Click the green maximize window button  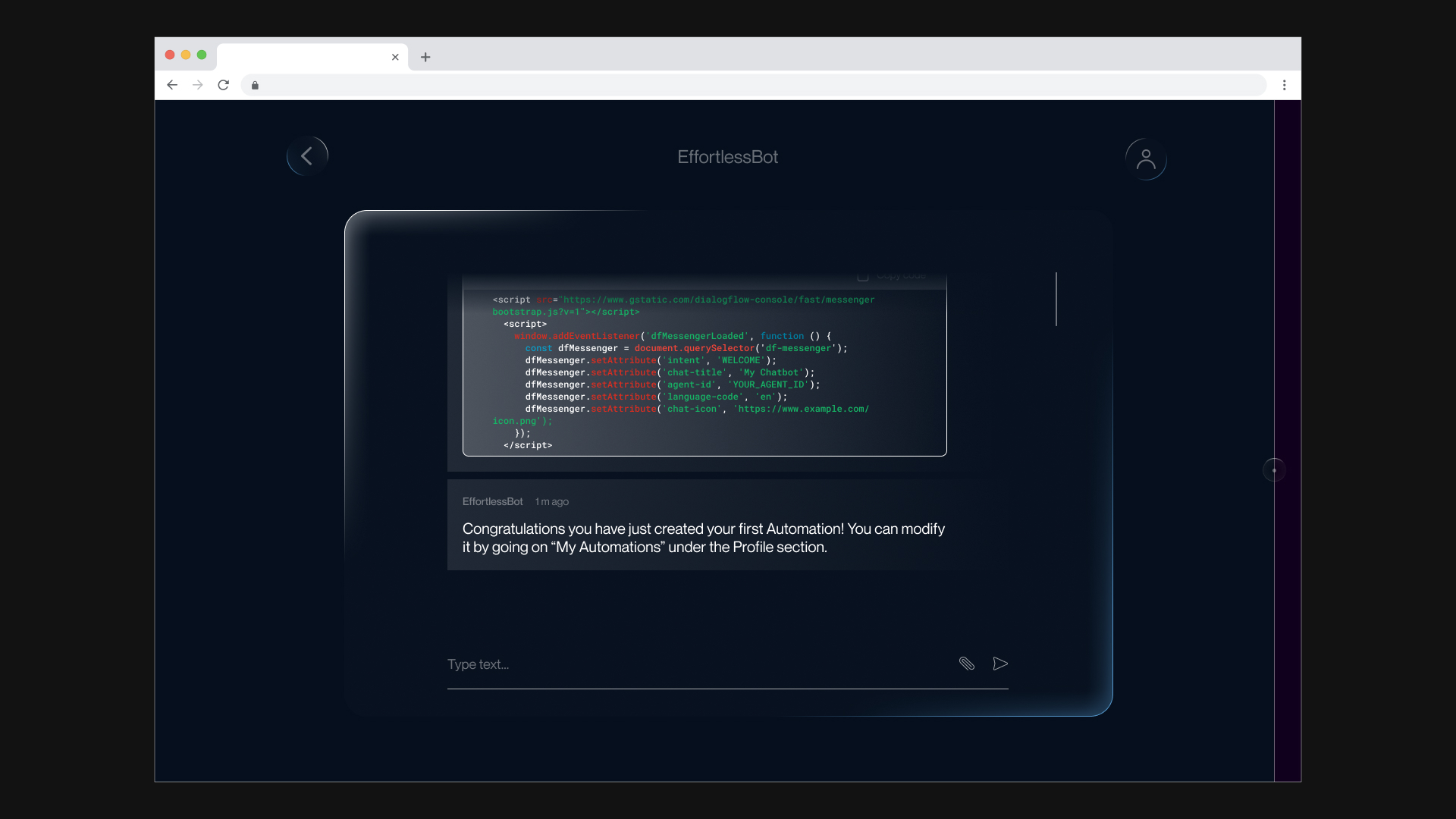pos(202,55)
